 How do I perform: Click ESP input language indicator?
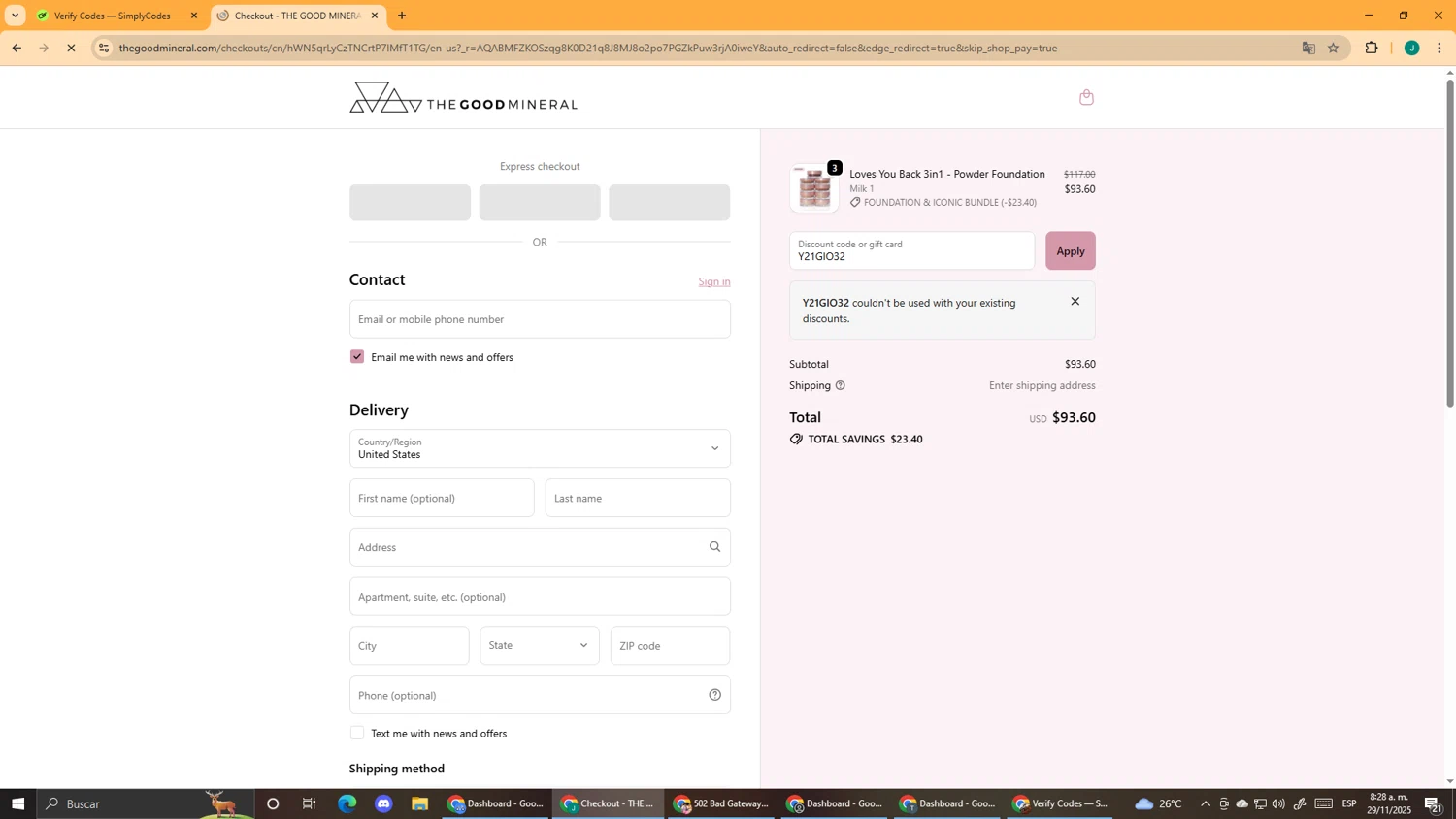1349,803
